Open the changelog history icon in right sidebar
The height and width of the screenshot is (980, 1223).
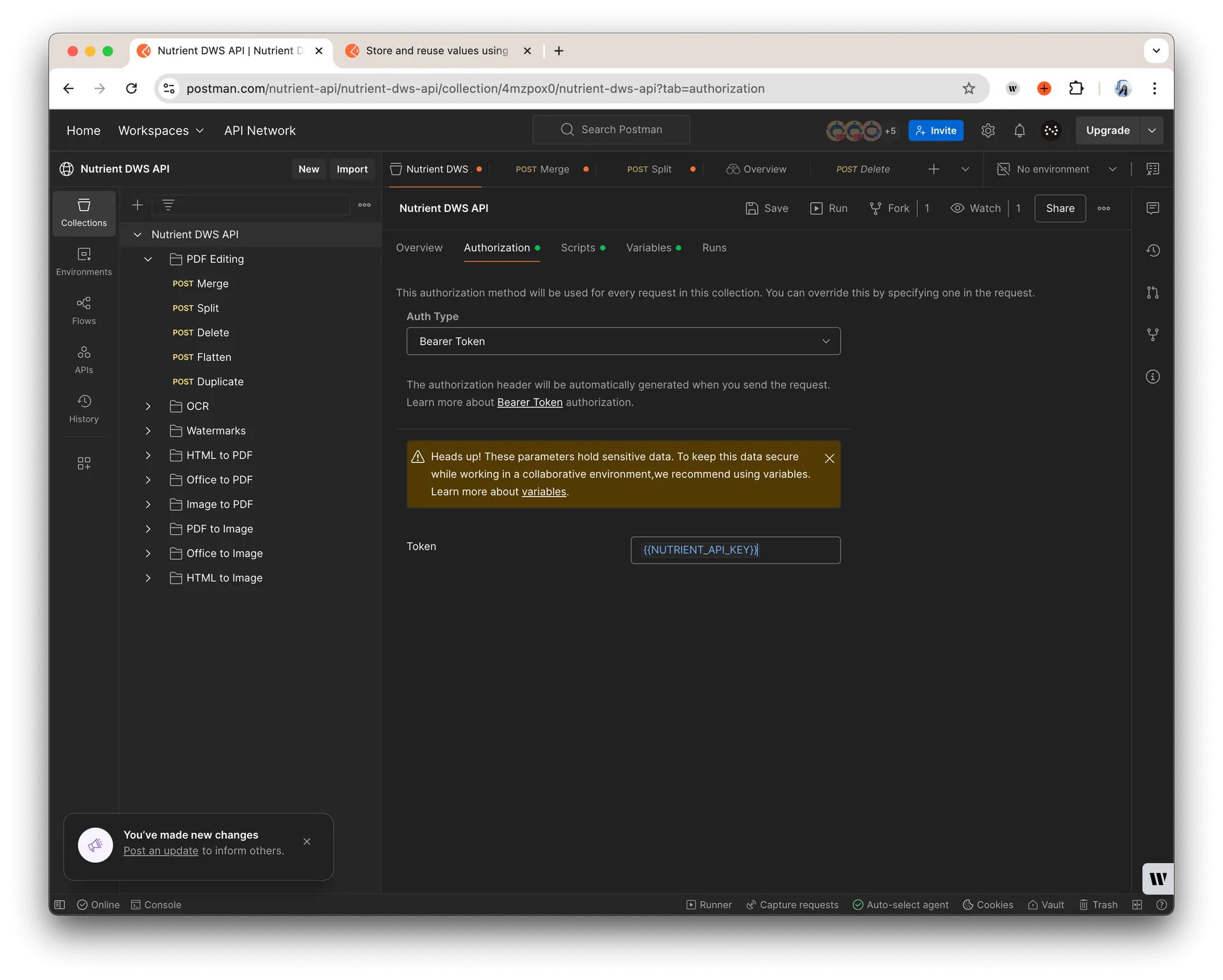click(x=1152, y=250)
